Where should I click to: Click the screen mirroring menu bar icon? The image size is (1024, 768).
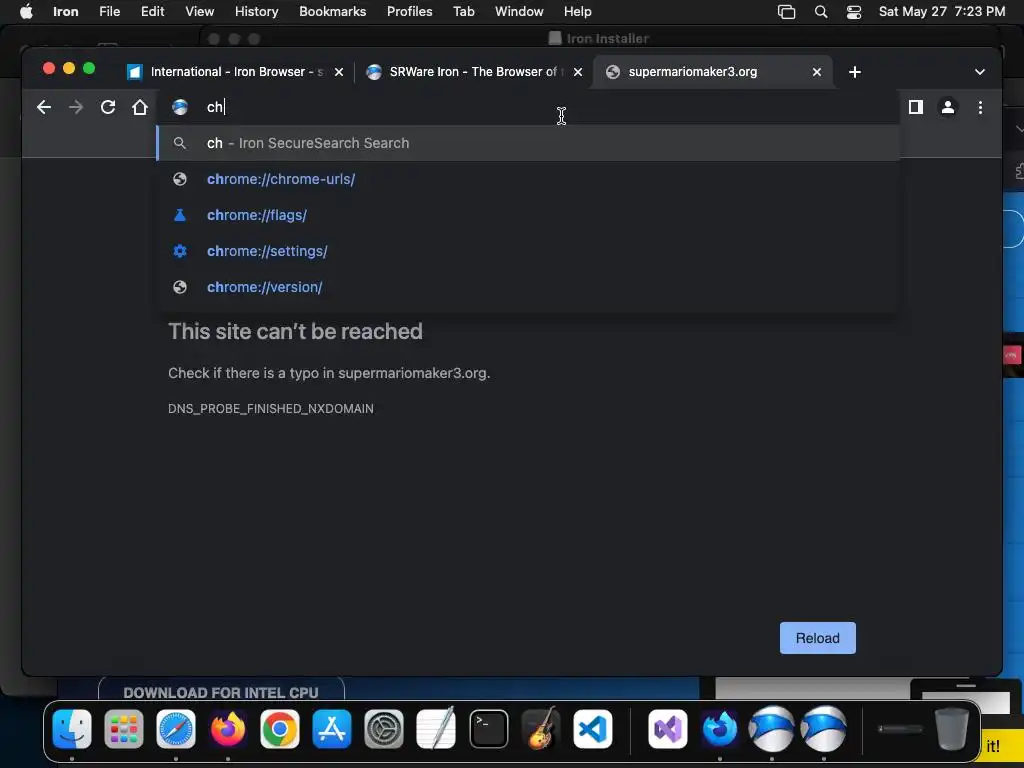pyautogui.click(x=786, y=12)
